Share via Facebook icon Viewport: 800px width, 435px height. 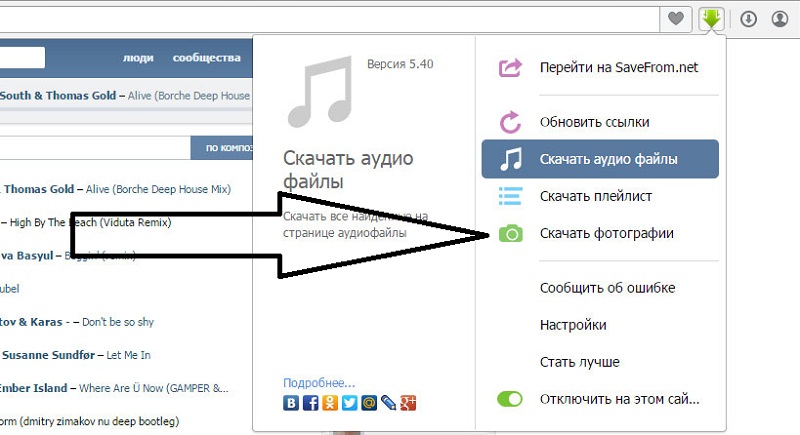click(310, 403)
